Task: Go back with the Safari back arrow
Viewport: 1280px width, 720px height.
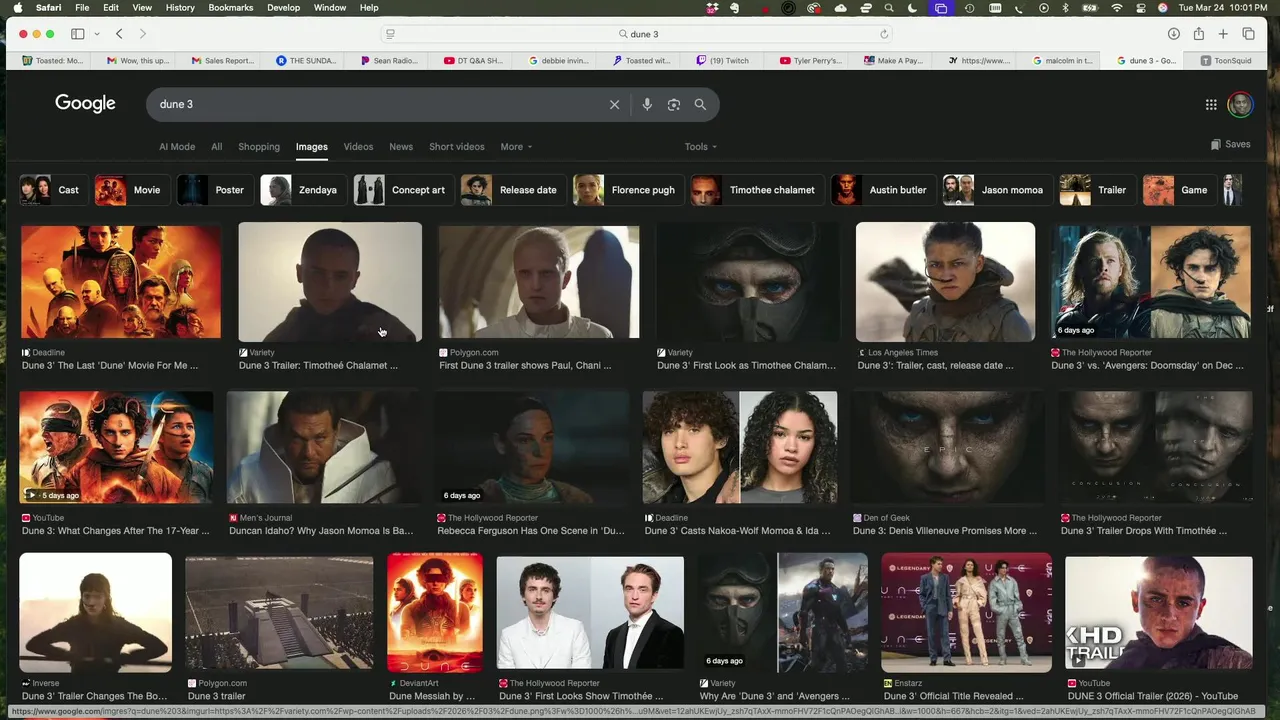Action: [119, 34]
